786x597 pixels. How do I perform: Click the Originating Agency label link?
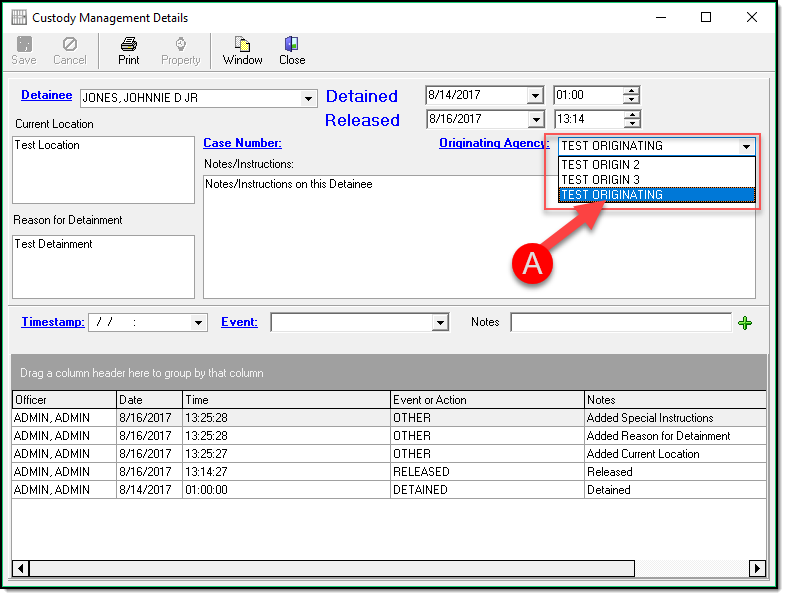pos(494,143)
